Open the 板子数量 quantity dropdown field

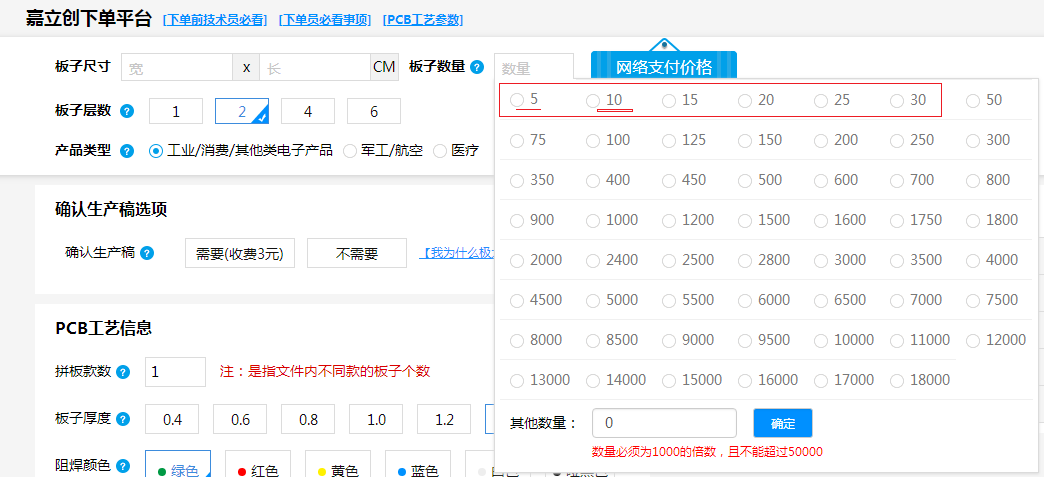click(534, 67)
